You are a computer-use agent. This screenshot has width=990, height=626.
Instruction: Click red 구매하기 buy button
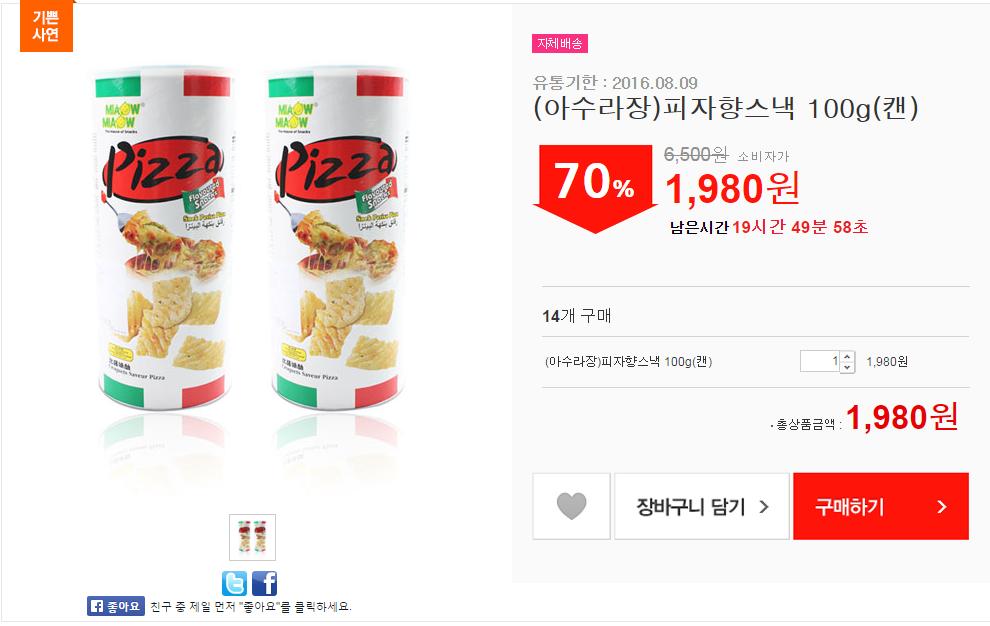(x=881, y=506)
